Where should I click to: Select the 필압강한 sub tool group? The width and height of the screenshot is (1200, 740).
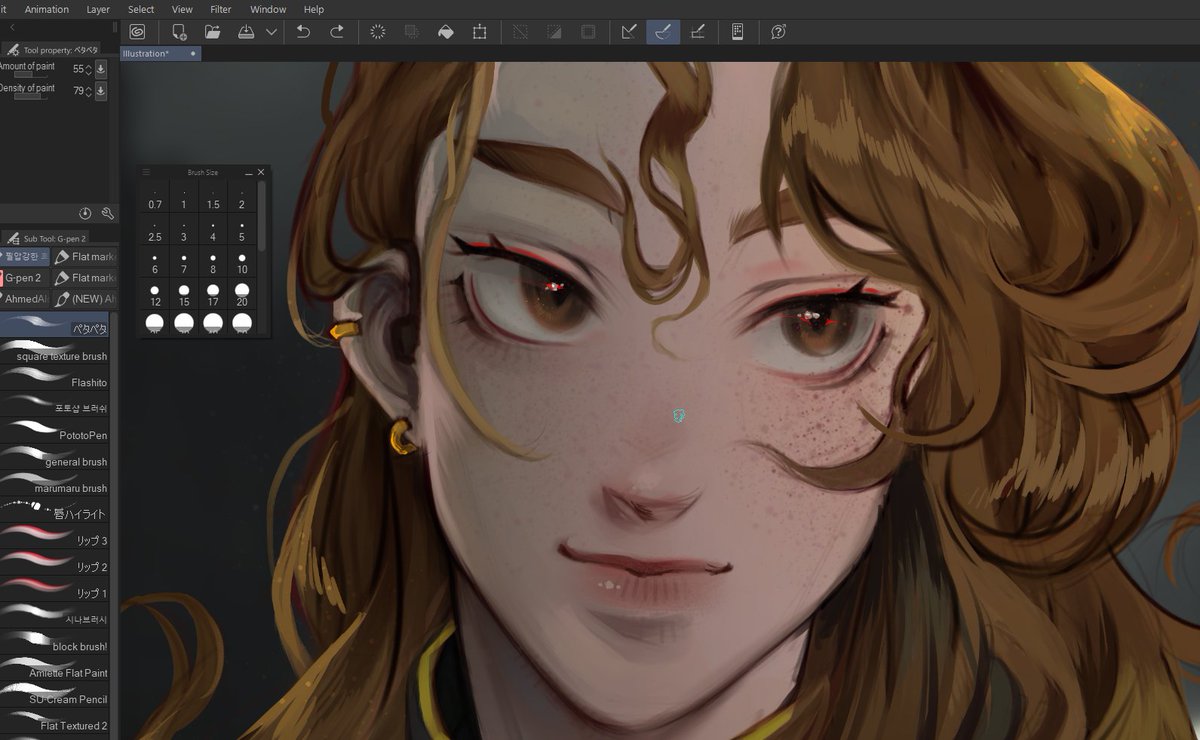(24, 257)
